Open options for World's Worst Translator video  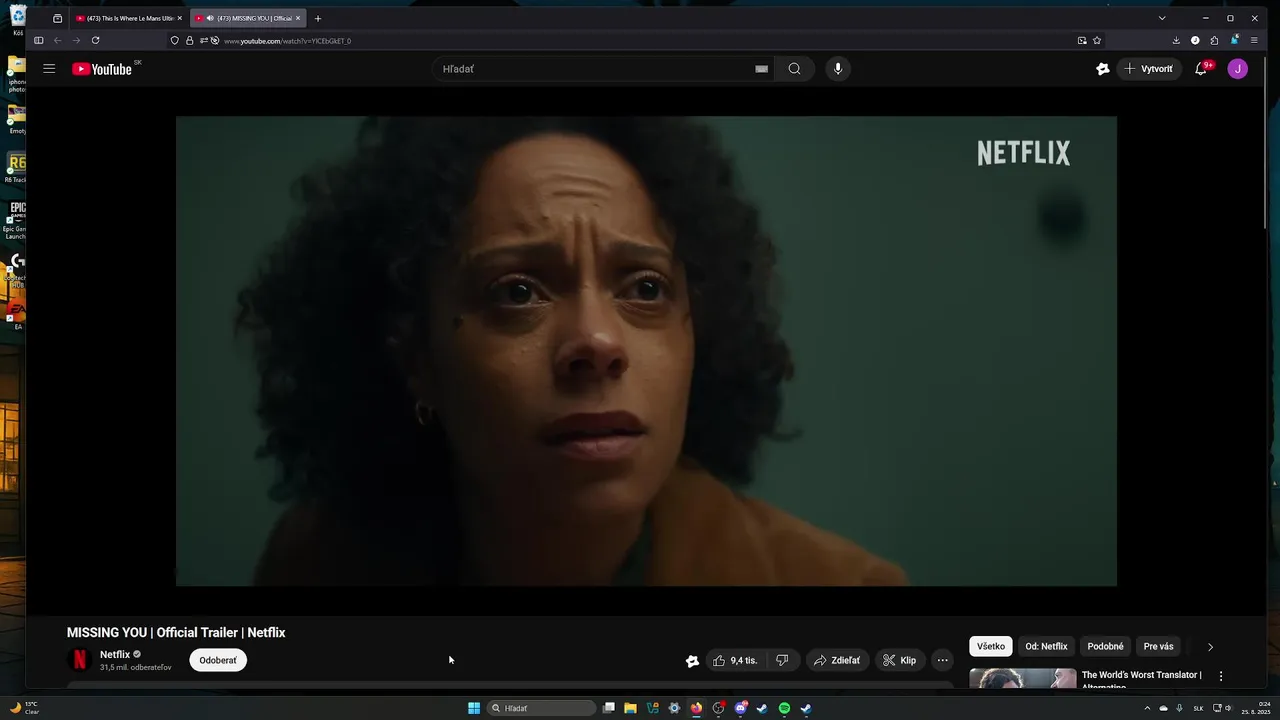coord(1221,676)
